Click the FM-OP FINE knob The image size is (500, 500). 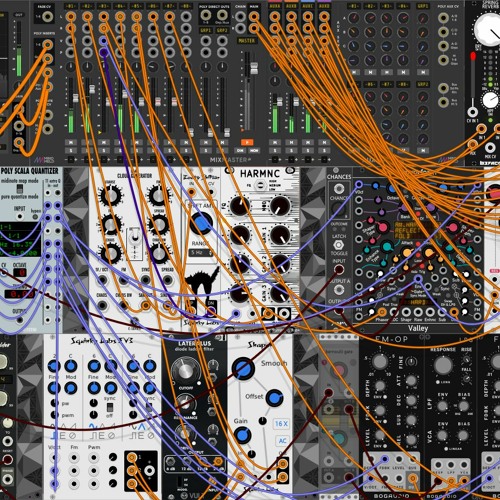tap(411, 362)
